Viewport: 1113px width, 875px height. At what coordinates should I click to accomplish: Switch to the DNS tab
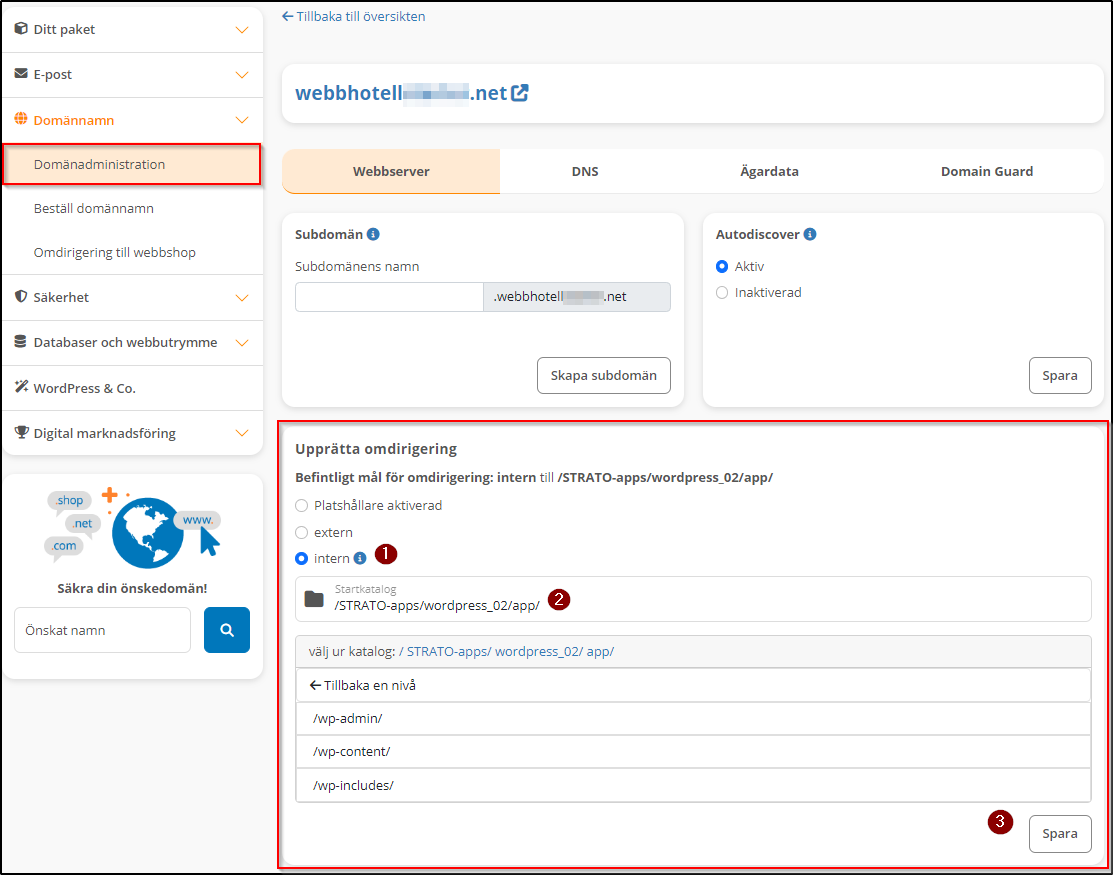pyautogui.click(x=585, y=171)
